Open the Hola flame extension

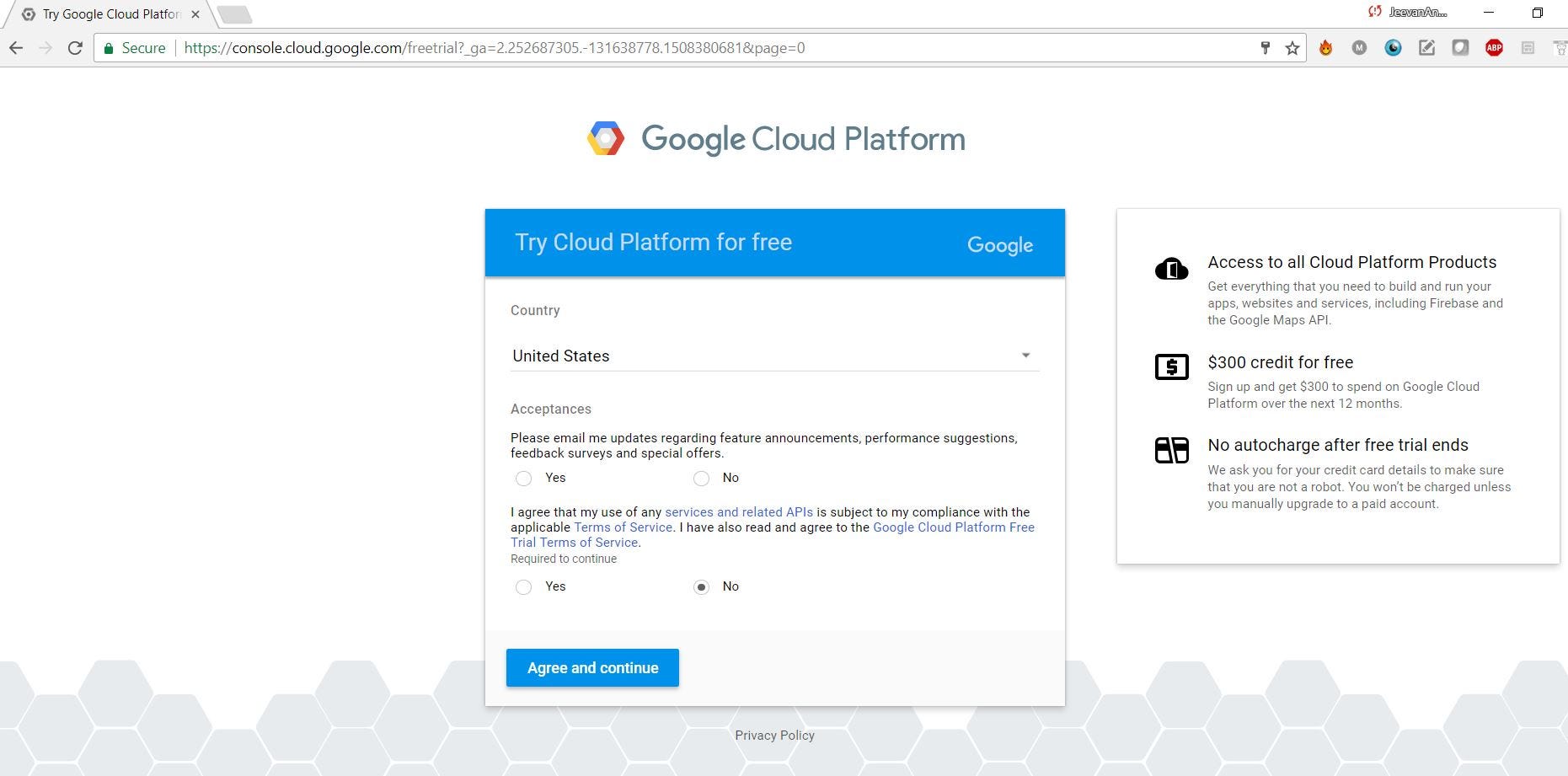point(1326,48)
